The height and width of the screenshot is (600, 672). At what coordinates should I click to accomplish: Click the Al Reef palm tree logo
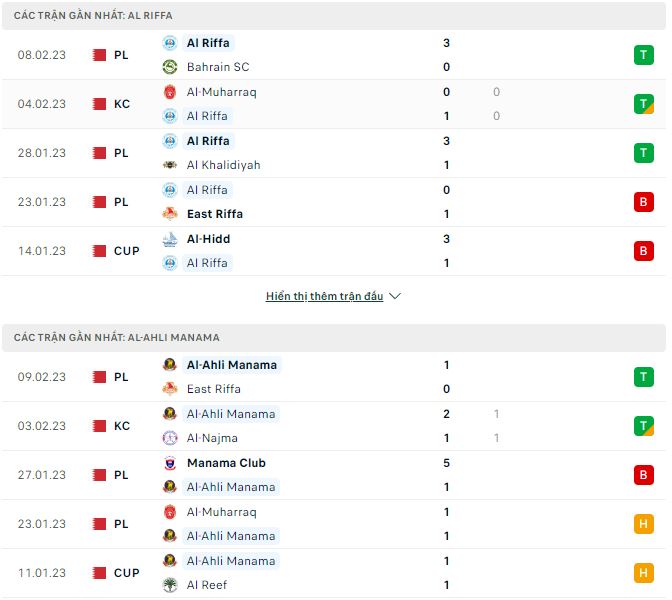click(x=169, y=585)
